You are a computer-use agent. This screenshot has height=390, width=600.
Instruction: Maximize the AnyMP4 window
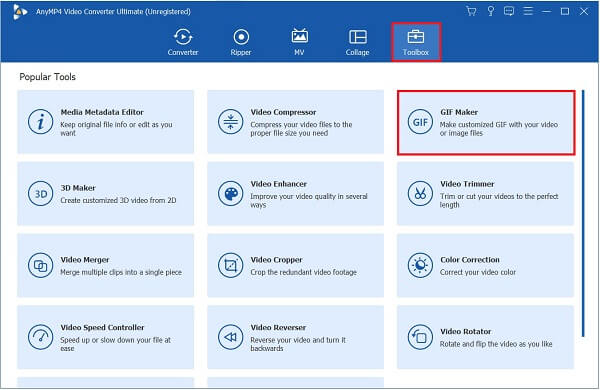565,11
